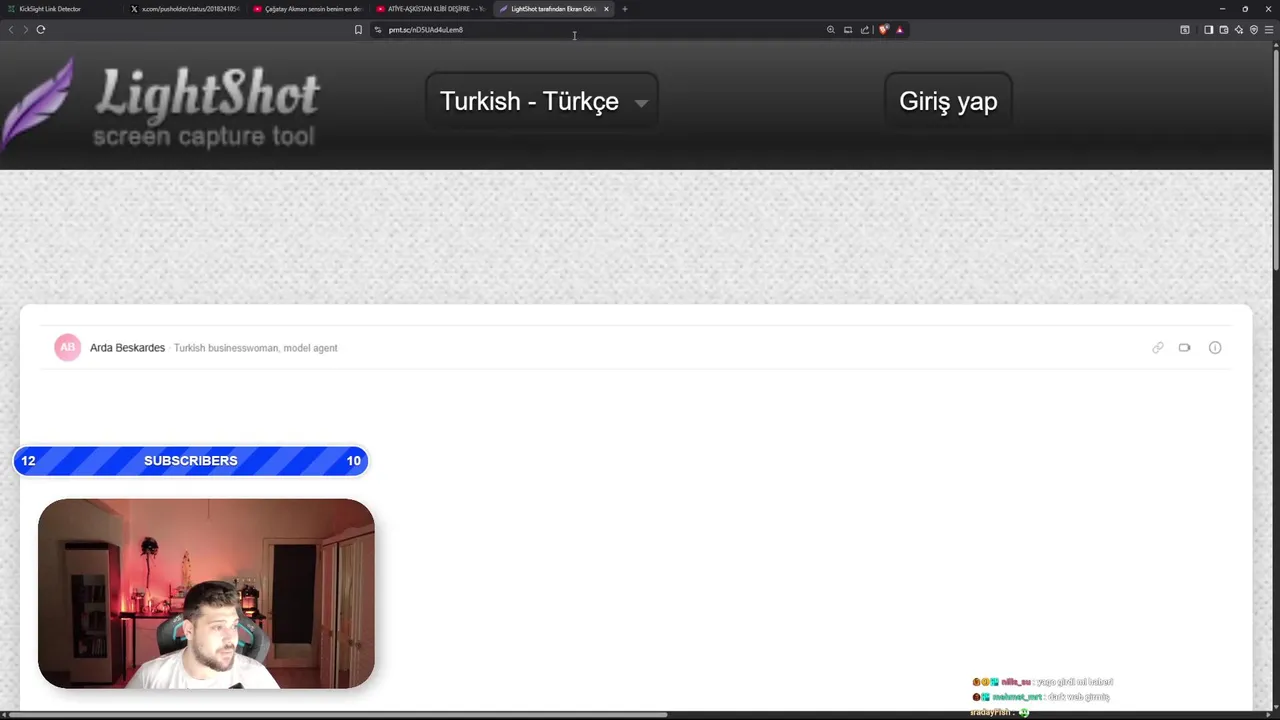The height and width of the screenshot is (720, 1280).
Task: Open the Brave Shields lion icon
Action: click(x=883, y=30)
